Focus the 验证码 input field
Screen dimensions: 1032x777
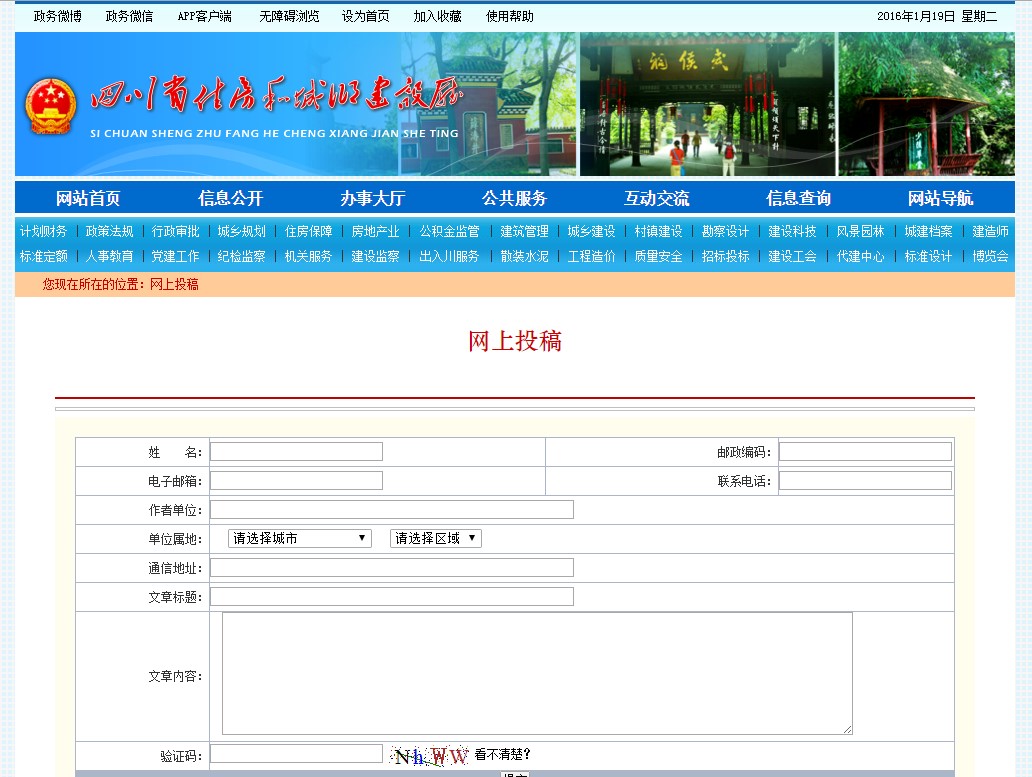(x=296, y=753)
